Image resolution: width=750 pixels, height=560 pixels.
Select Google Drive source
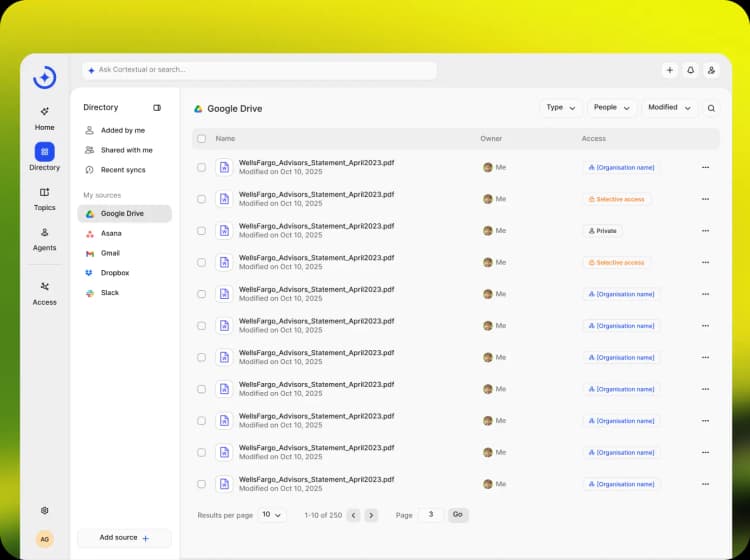124,214
